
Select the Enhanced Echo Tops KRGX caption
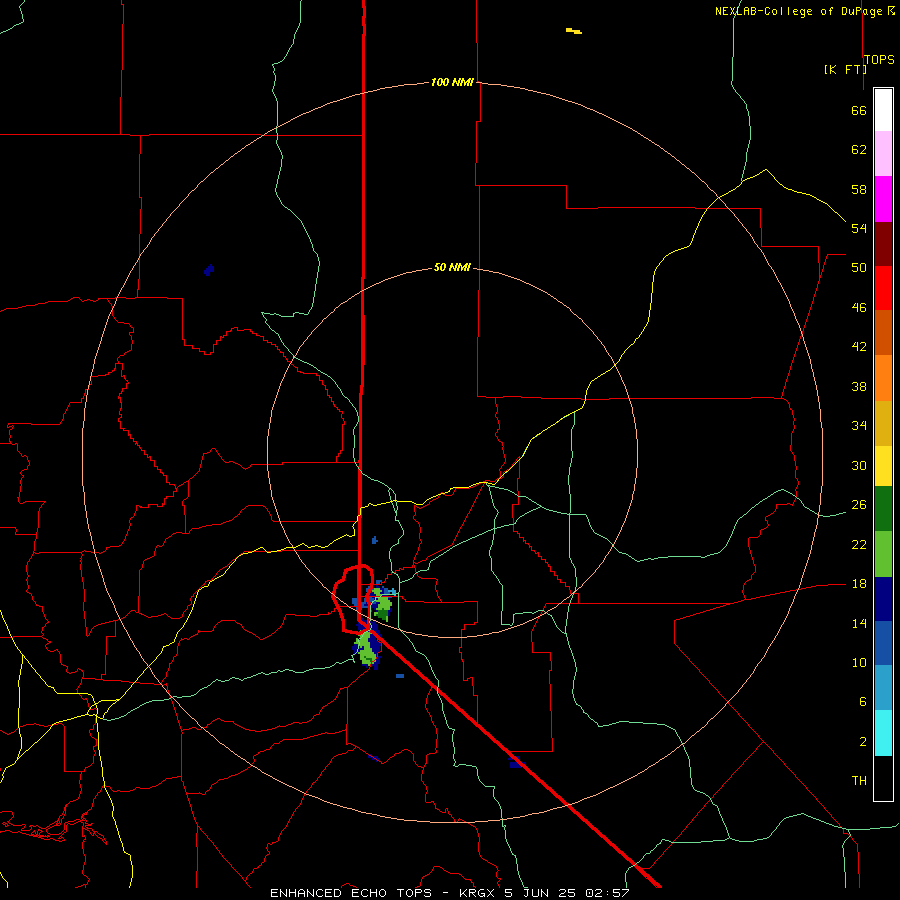click(450, 893)
